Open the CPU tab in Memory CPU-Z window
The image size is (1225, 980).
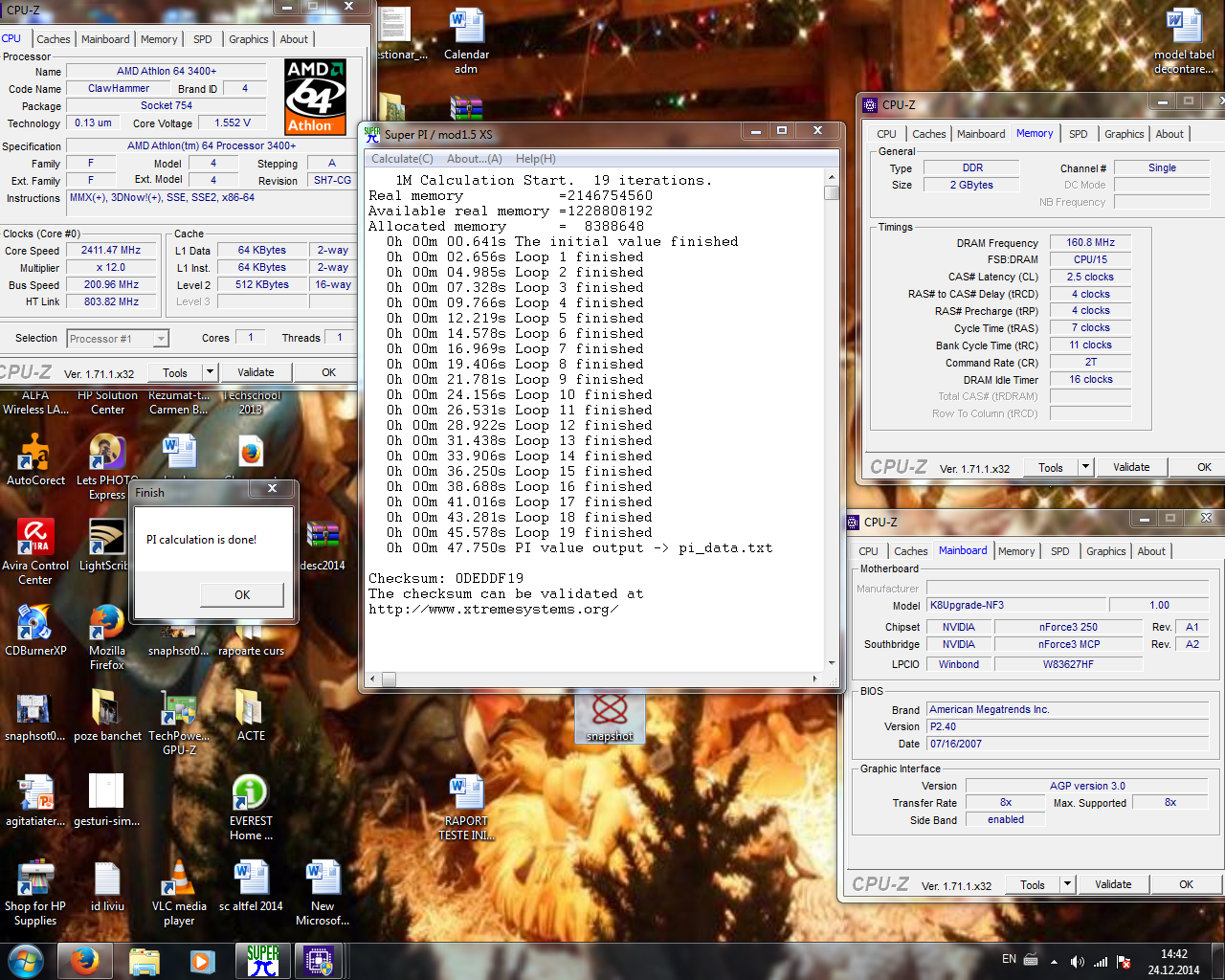click(886, 134)
